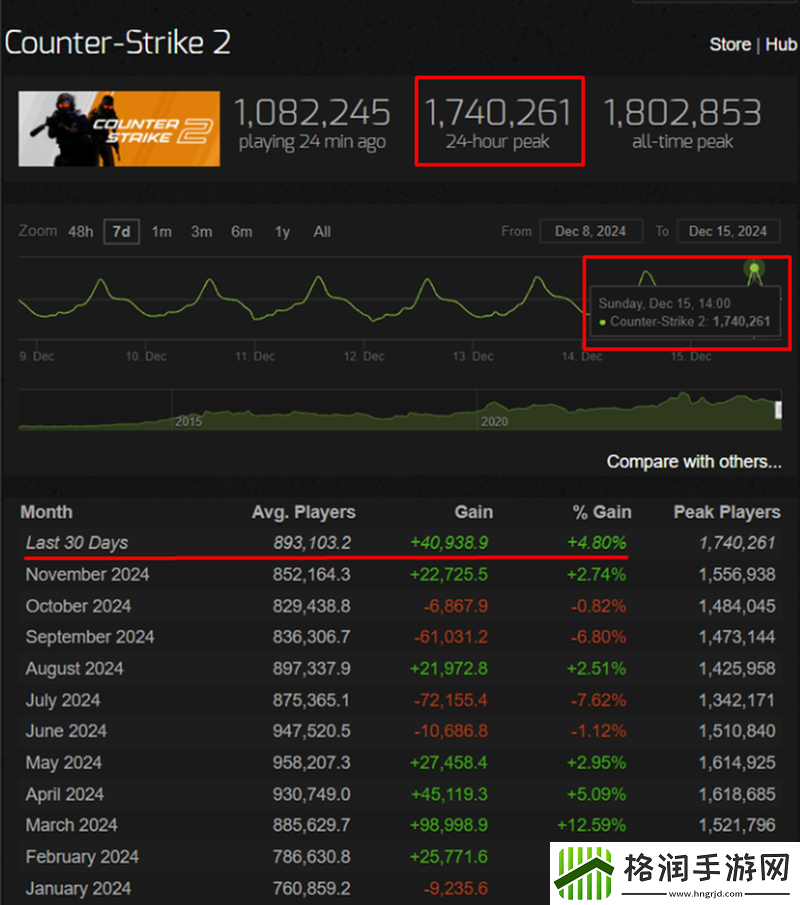Viewport: 800px width, 905px height.
Task: Click the Avg. Players column header
Action: point(303,512)
